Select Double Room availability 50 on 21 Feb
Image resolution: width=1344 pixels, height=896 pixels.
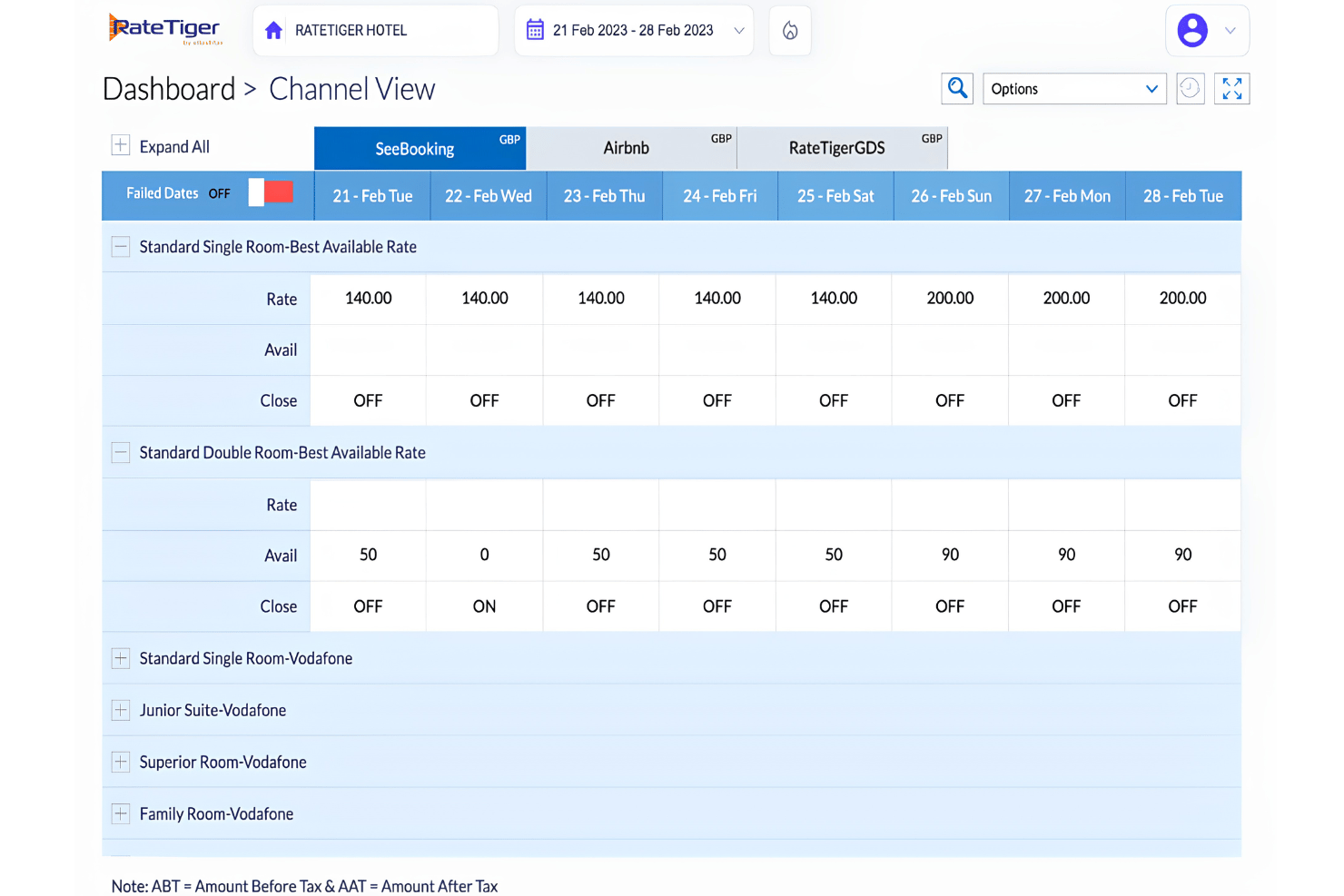(368, 555)
